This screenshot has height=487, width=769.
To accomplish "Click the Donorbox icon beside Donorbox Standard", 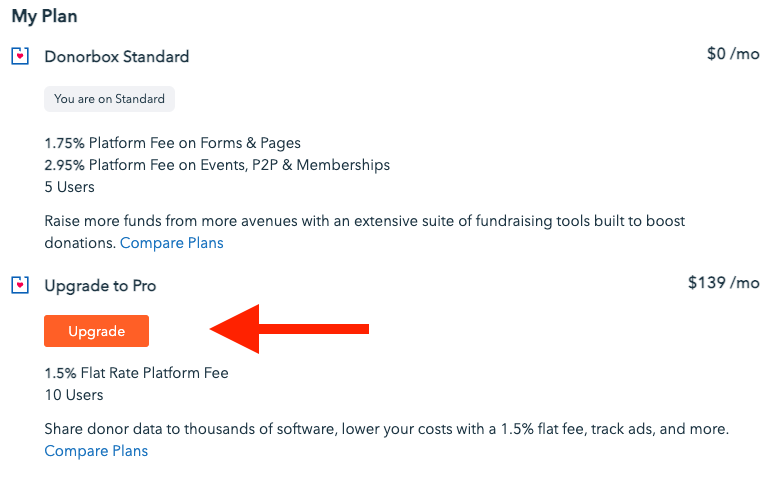I will coord(20,56).
